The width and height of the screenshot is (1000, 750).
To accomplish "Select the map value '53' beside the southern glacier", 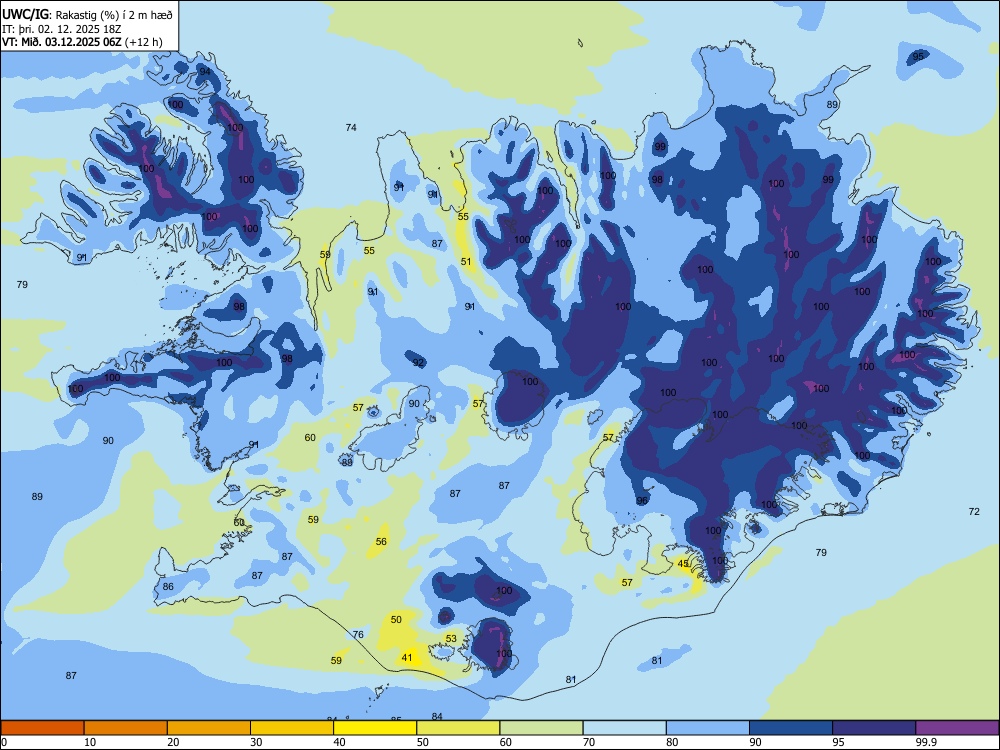I will [451, 638].
